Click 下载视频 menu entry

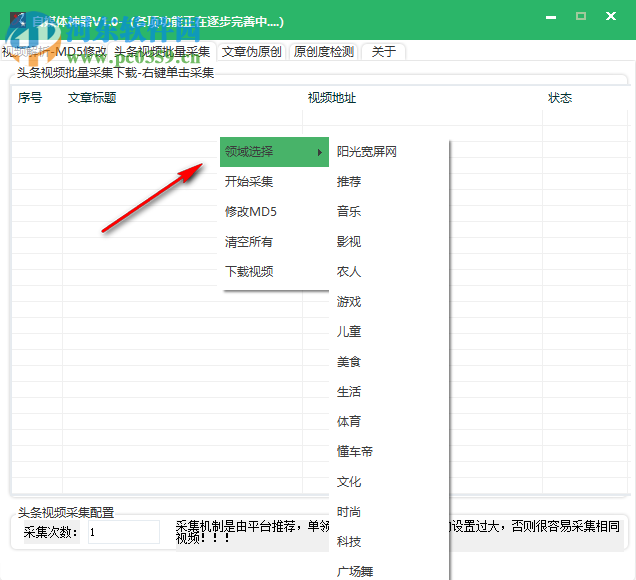(274, 272)
